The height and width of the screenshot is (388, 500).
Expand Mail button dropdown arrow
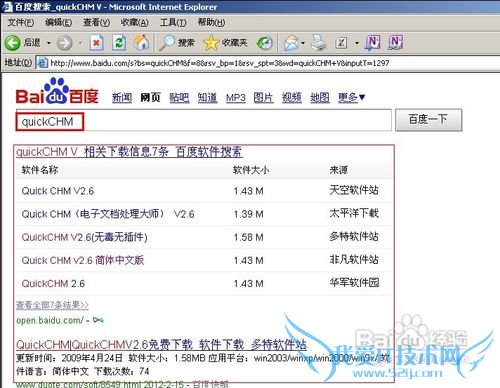(303, 43)
